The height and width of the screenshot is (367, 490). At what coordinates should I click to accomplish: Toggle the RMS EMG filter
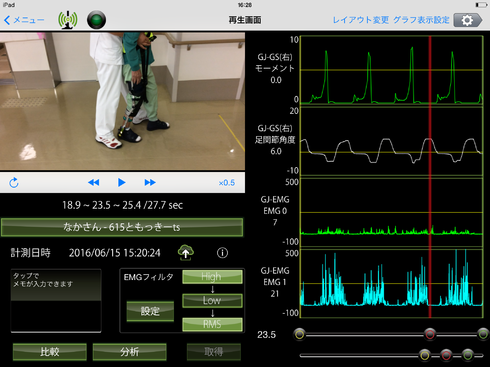point(212,324)
